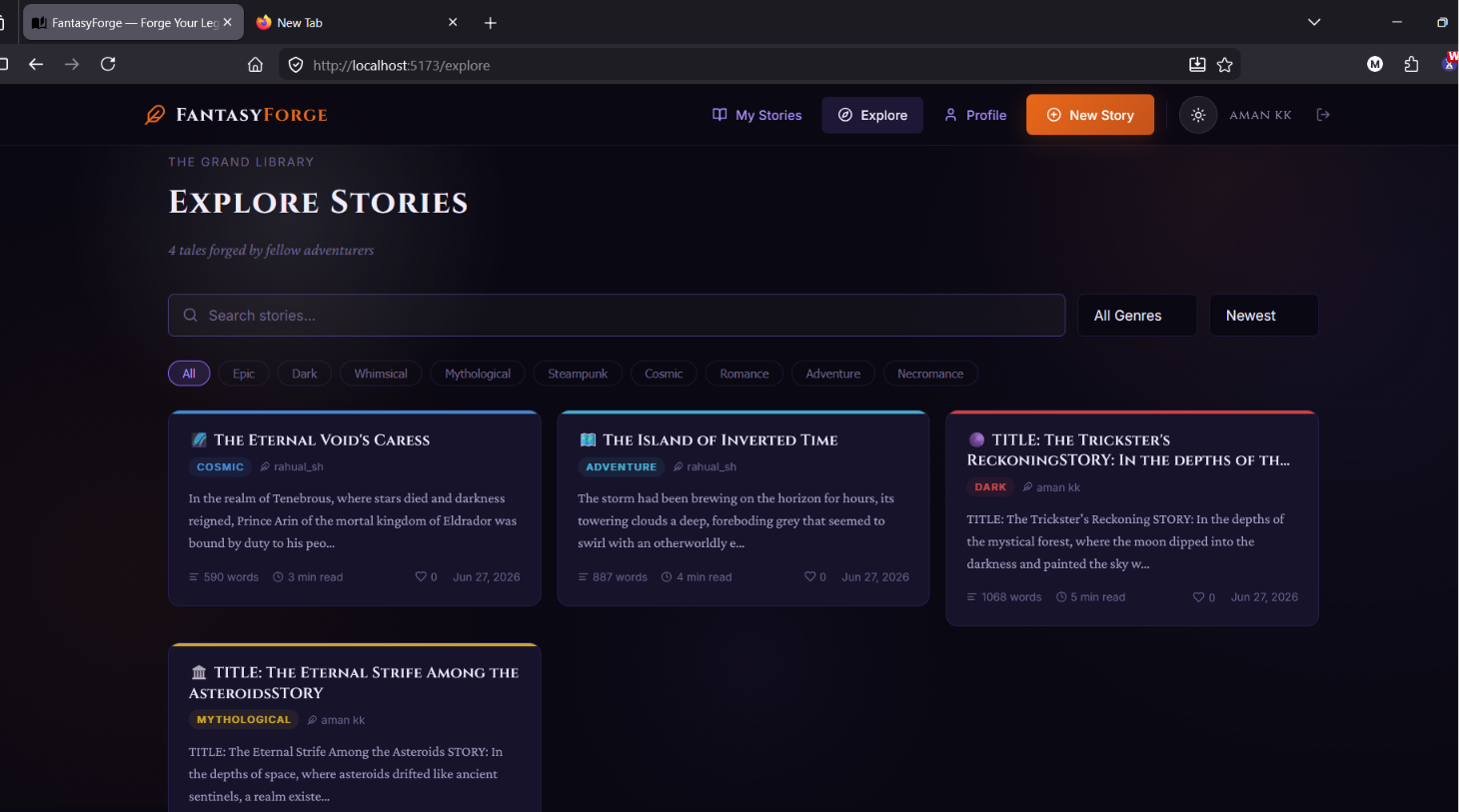Viewport: 1459px width, 812px height.
Task: Click the AMAN KK username
Action: (1260, 115)
